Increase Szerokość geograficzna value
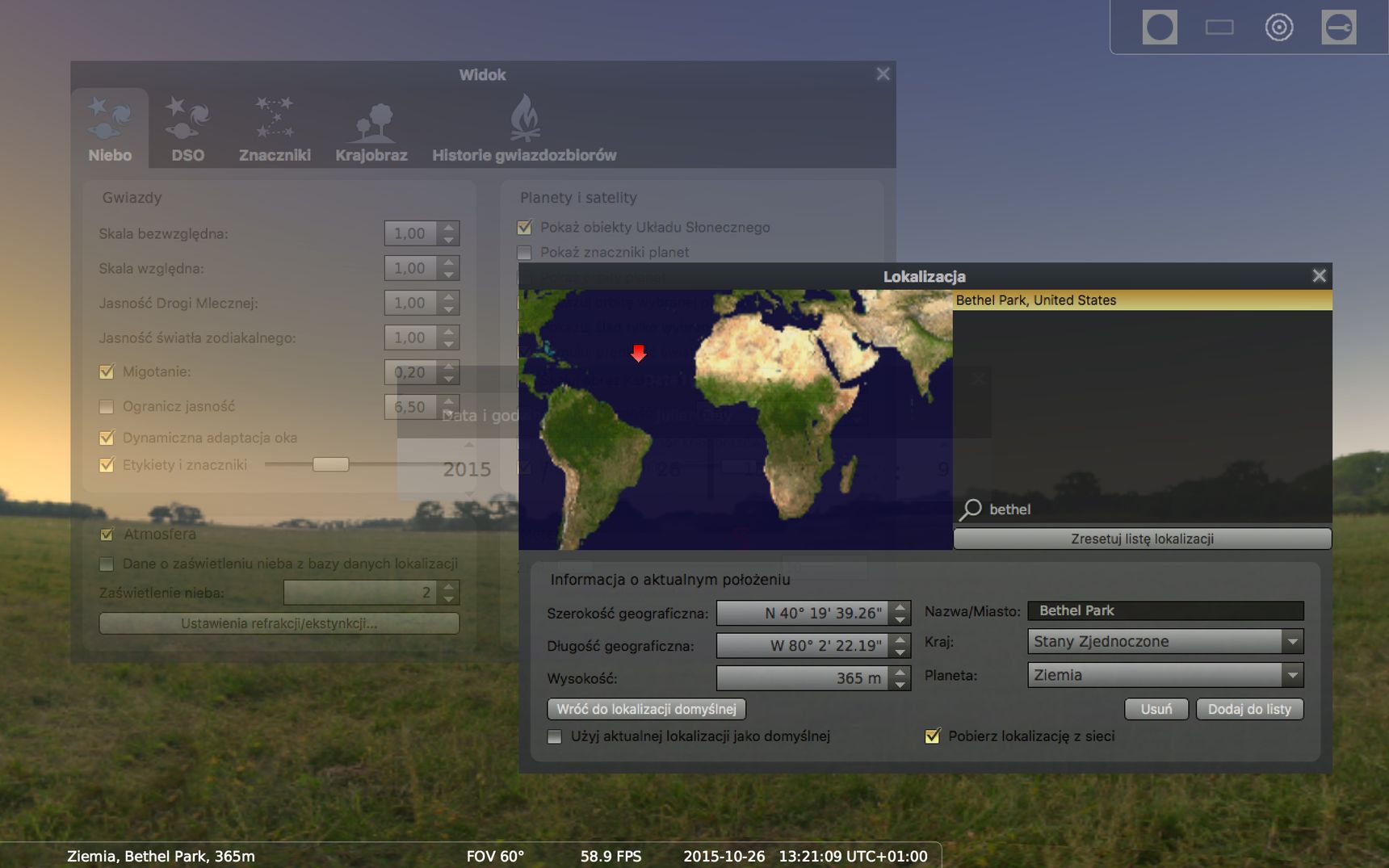The width and height of the screenshot is (1389, 868). (900, 607)
